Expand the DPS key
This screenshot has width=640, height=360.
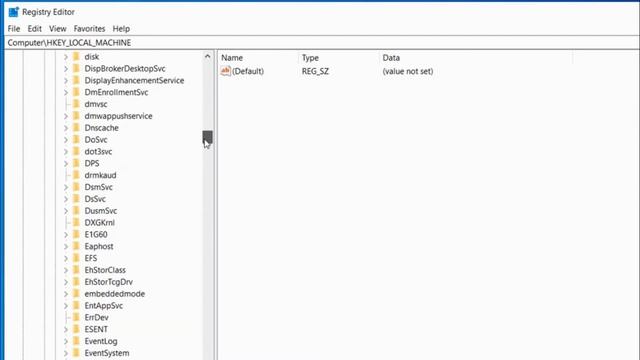(x=66, y=164)
